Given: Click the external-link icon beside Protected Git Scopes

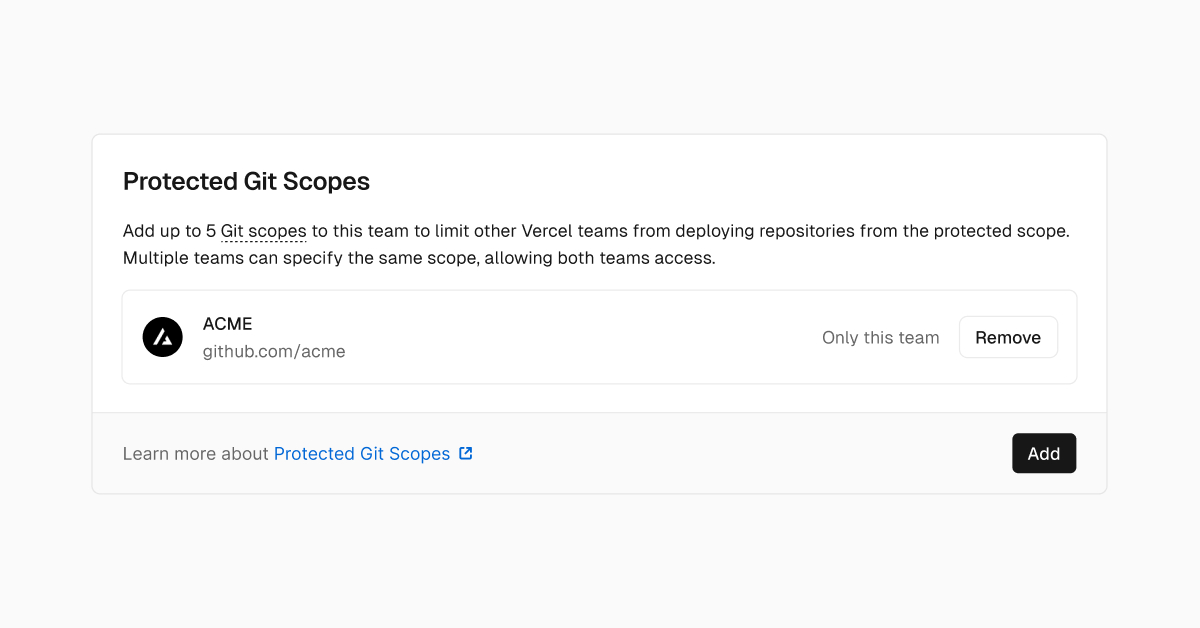Looking at the screenshot, I should [x=465, y=453].
